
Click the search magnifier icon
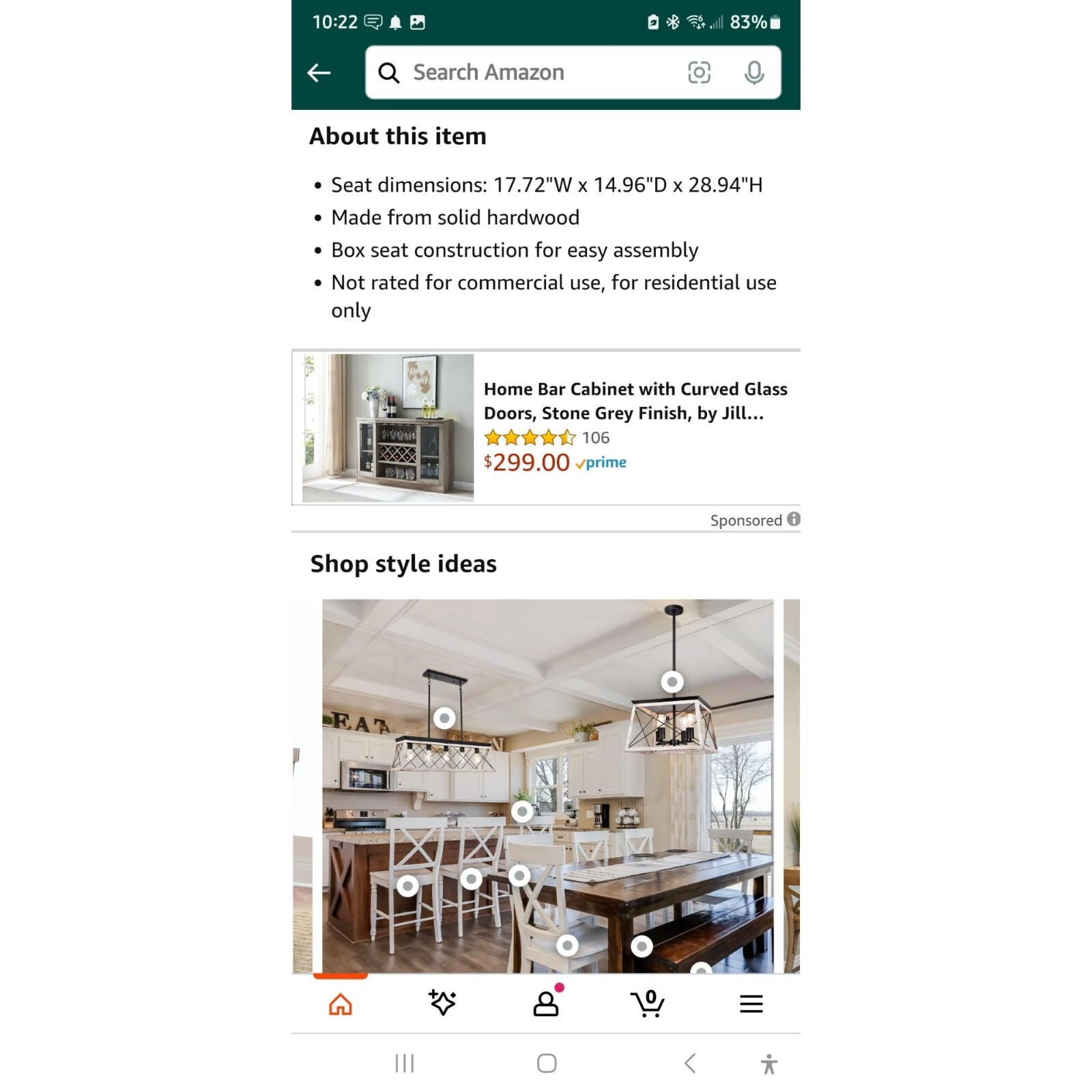(388, 72)
